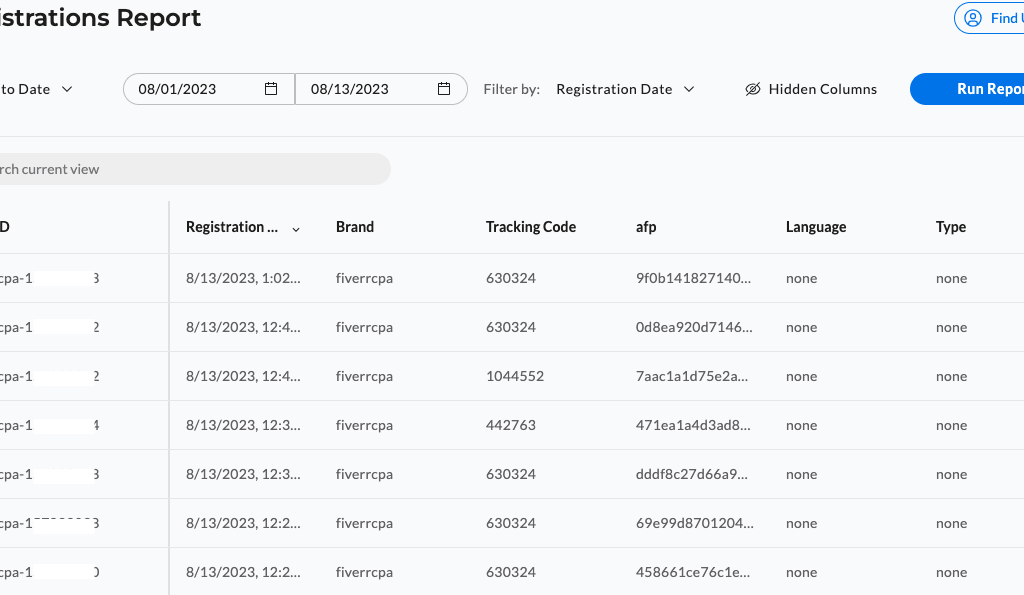The height and width of the screenshot is (595, 1024).
Task: Click the Brand column header
Action: point(355,227)
